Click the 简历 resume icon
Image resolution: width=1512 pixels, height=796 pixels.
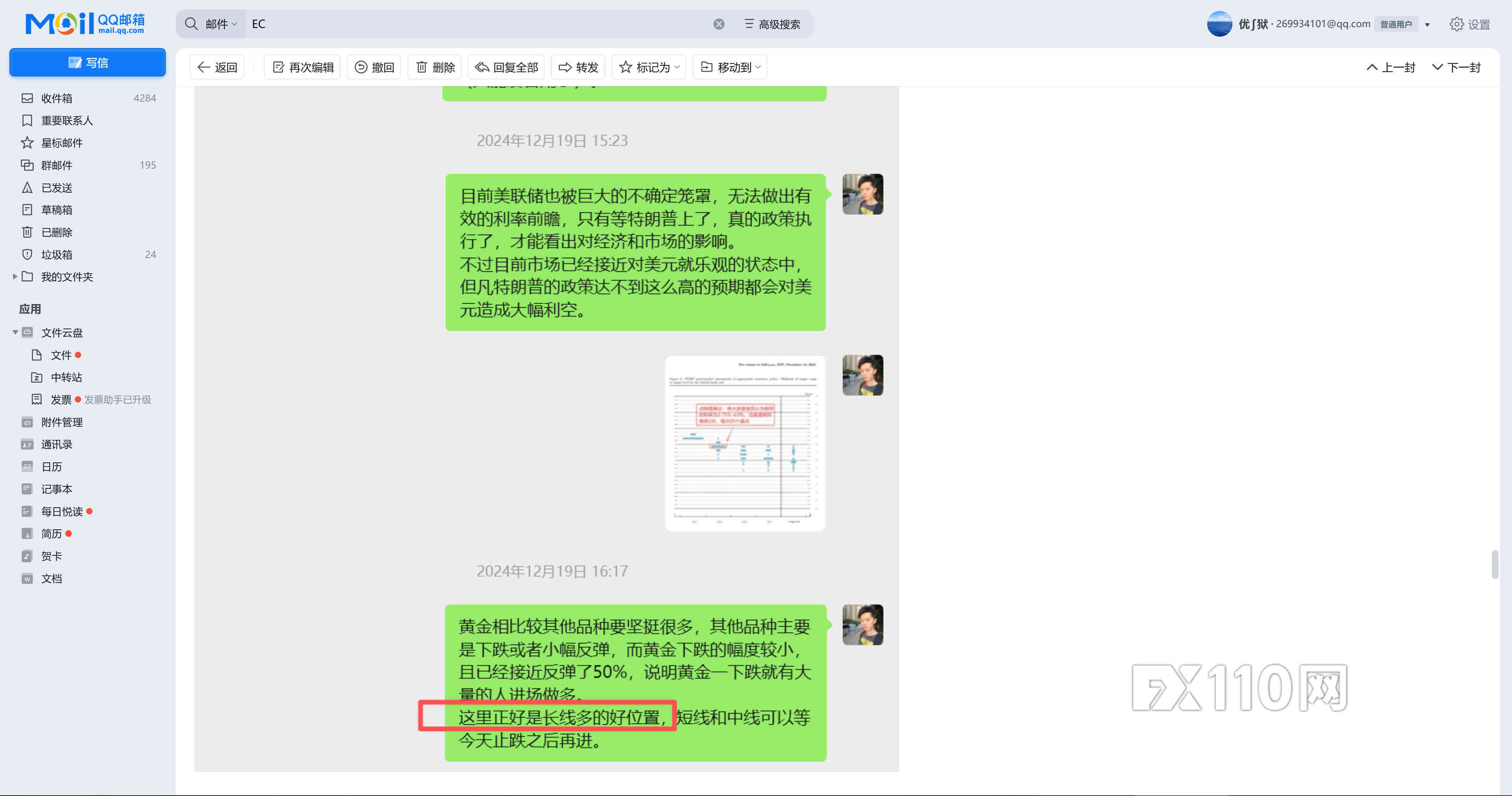pos(27,534)
